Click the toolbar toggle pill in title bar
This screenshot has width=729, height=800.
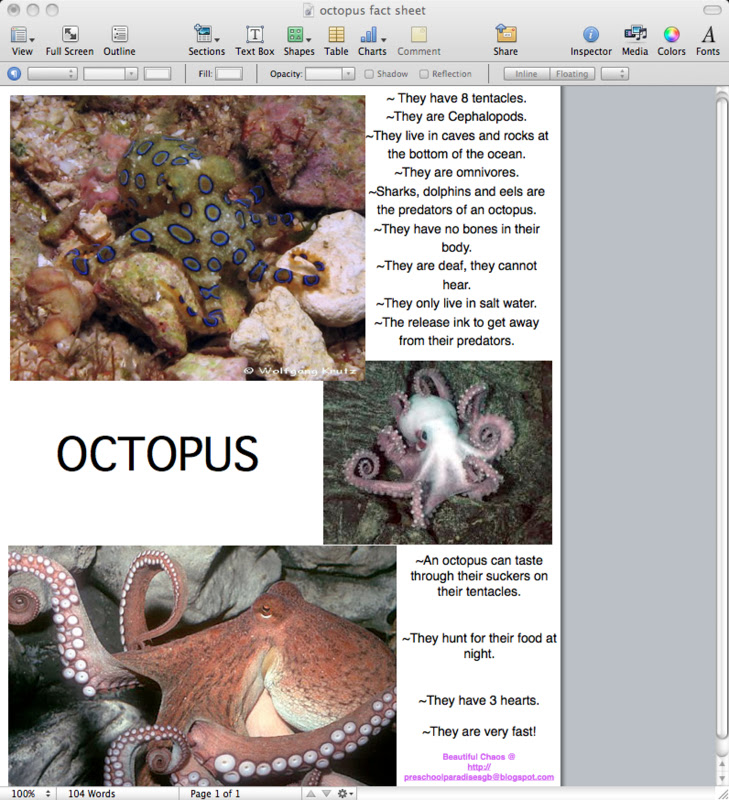712,10
